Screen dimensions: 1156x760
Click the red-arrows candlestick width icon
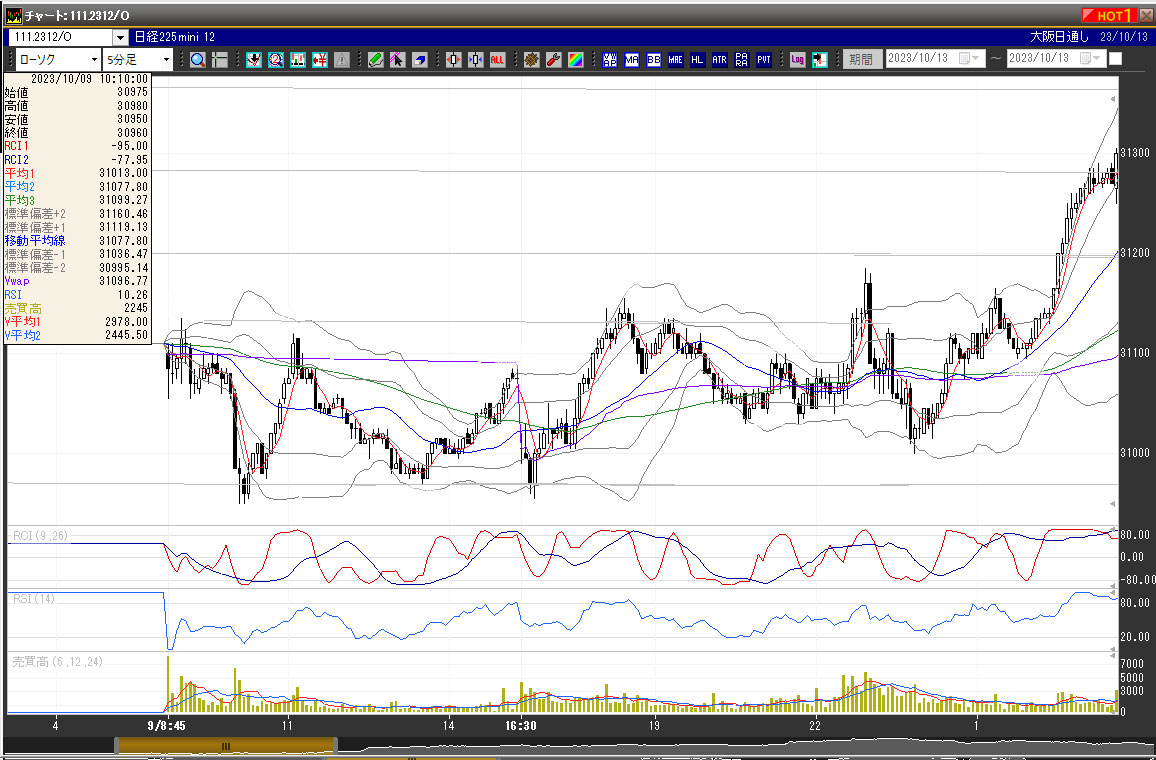pyautogui.click(x=454, y=60)
